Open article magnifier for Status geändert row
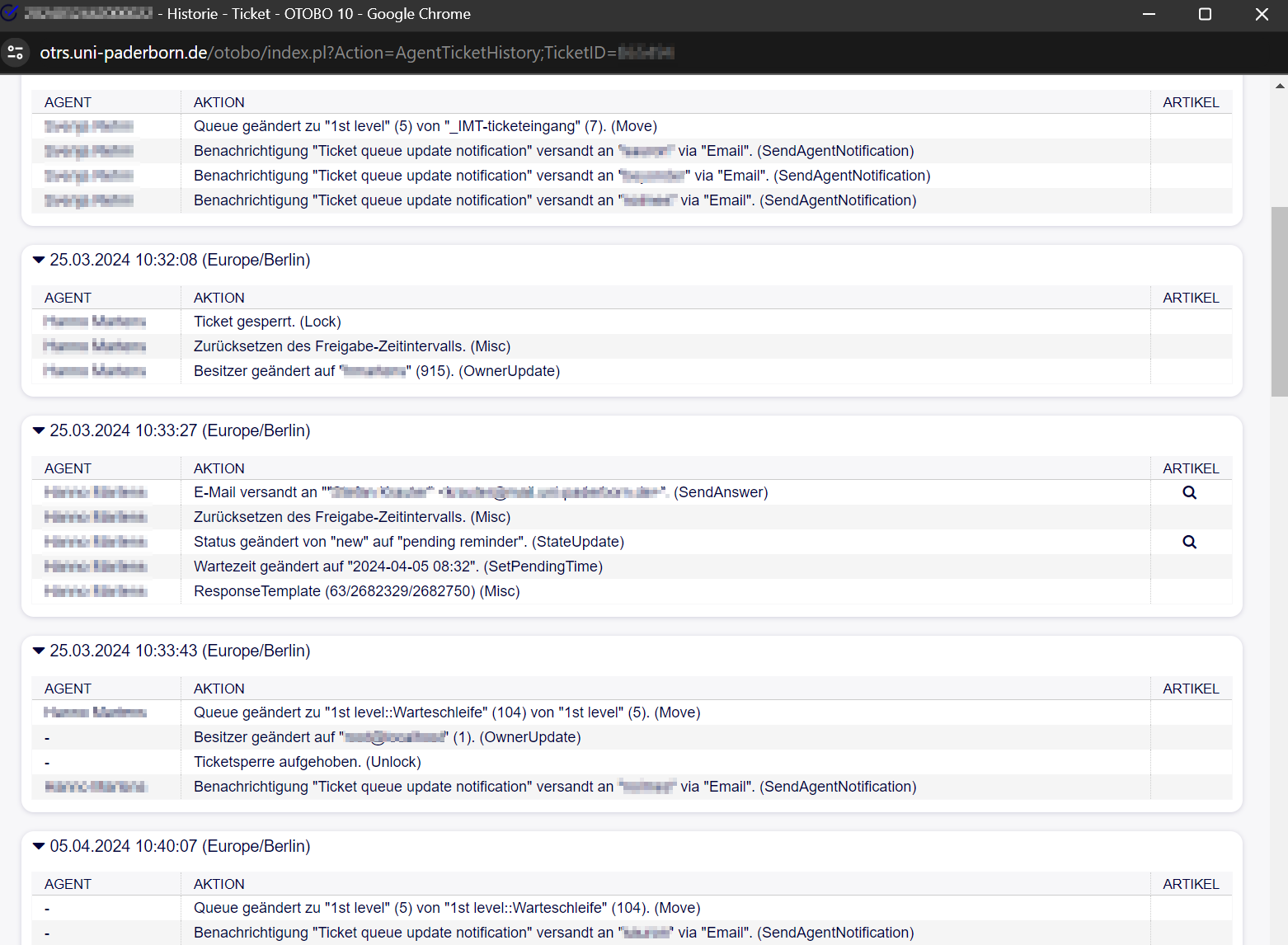 (1189, 542)
